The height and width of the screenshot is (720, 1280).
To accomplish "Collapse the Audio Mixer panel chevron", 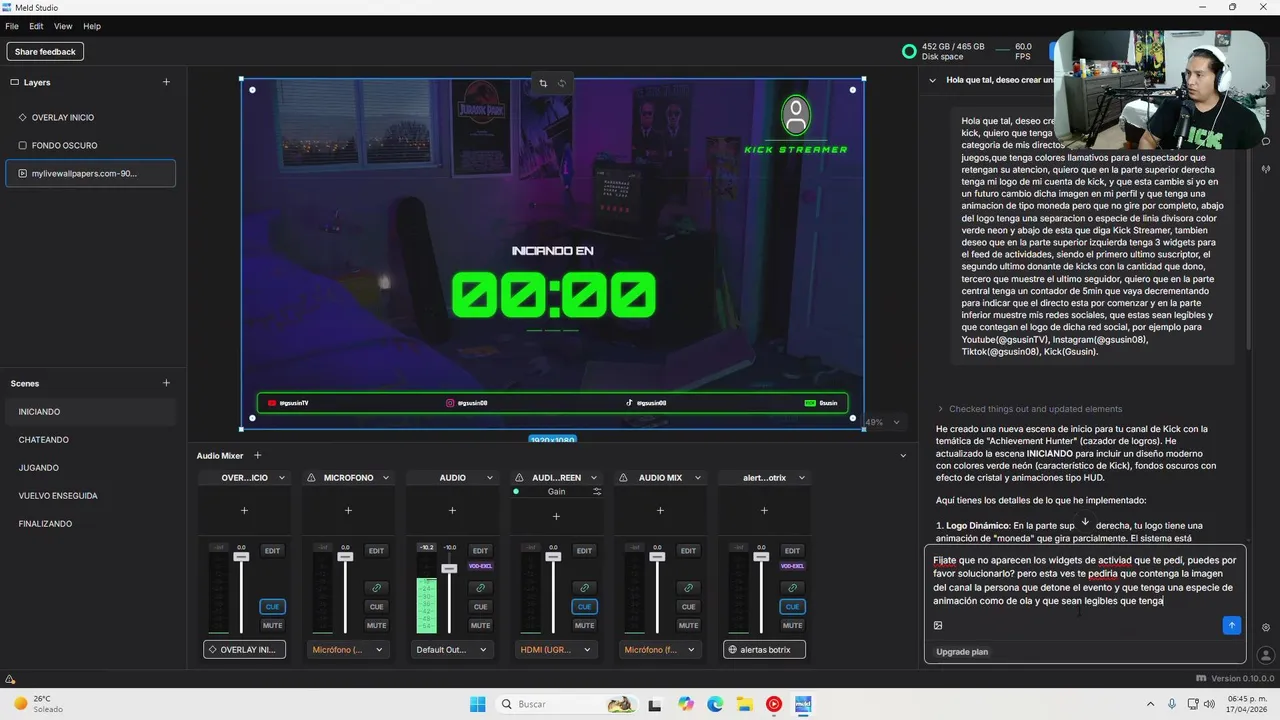I will click(903, 455).
